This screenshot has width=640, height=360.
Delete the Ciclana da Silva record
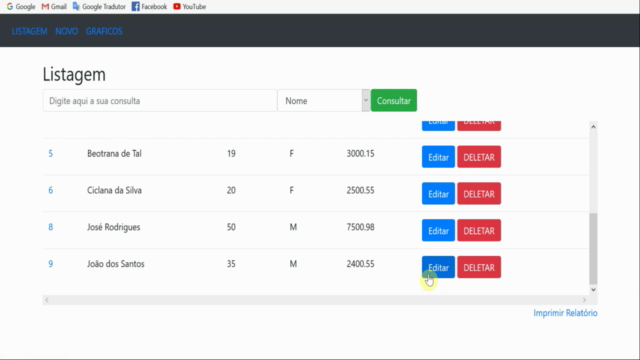point(479,194)
